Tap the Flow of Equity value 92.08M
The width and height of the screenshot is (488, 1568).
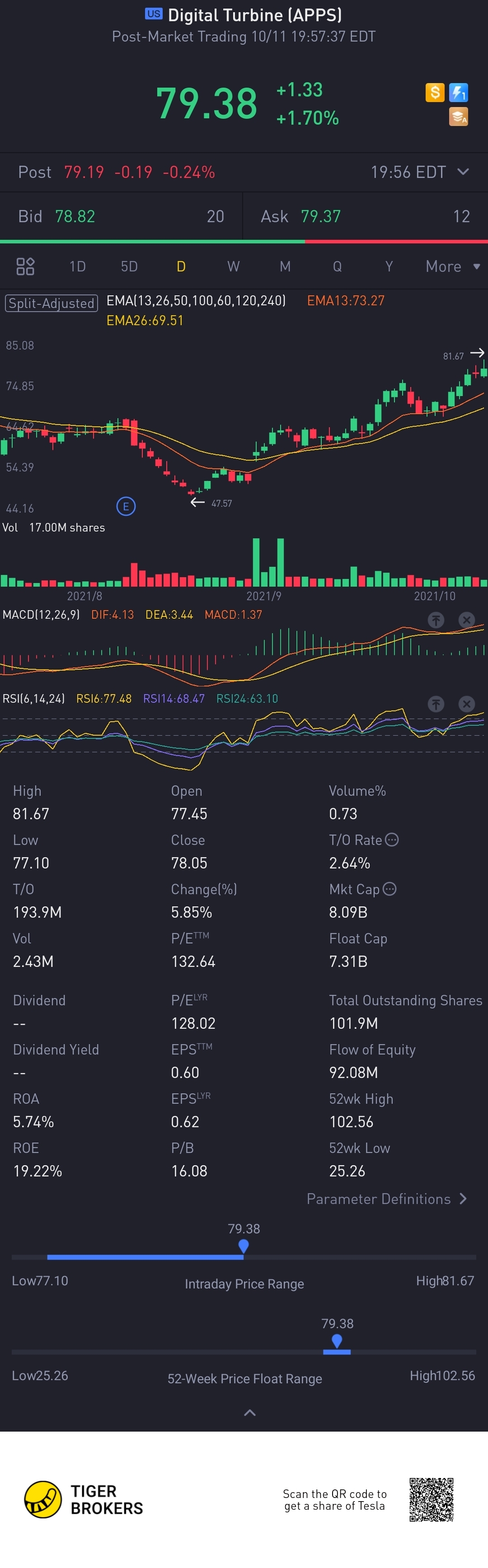pyautogui.click(x=353, y=1072)
